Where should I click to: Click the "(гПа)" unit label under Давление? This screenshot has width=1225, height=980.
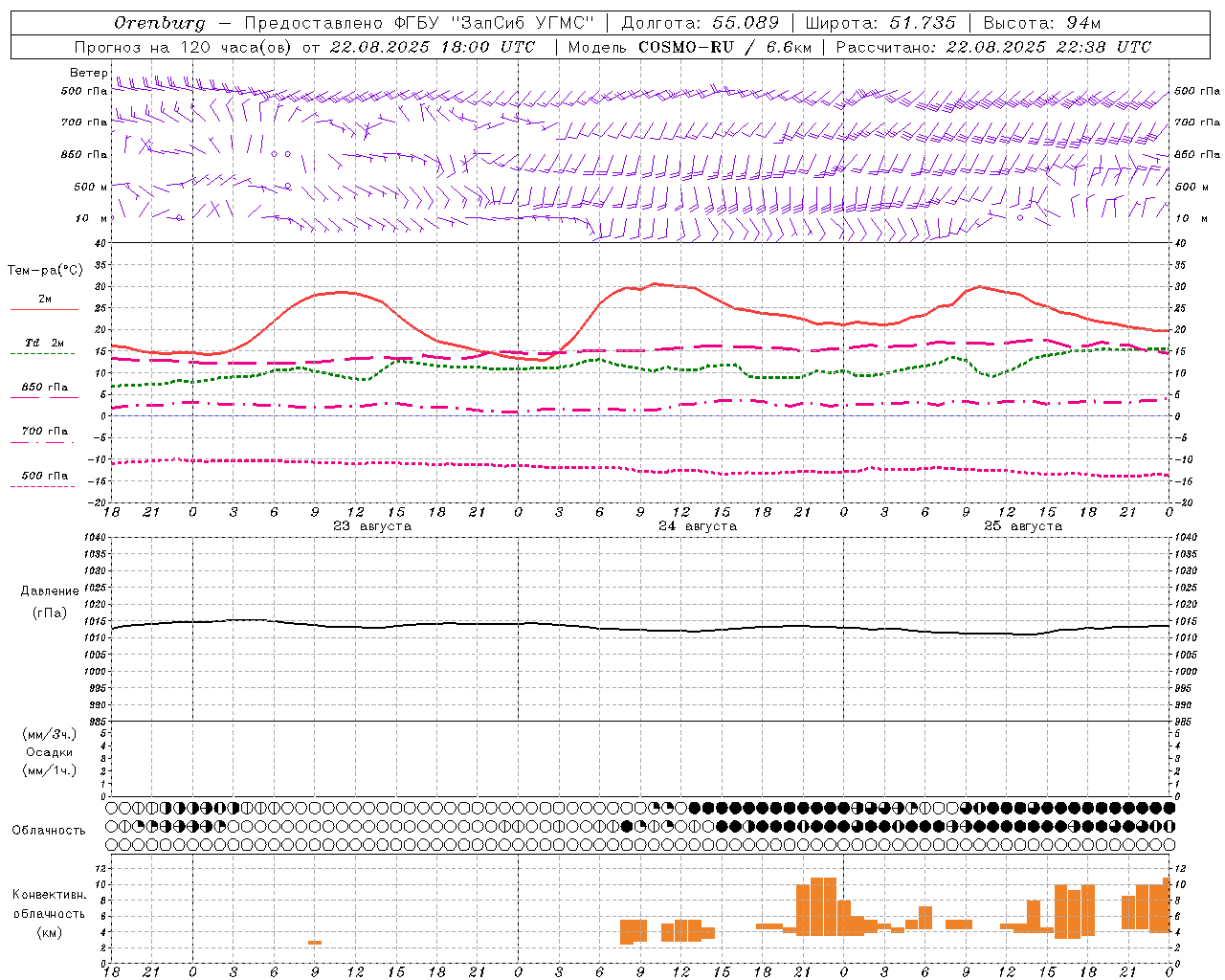[x=50, y=613]
